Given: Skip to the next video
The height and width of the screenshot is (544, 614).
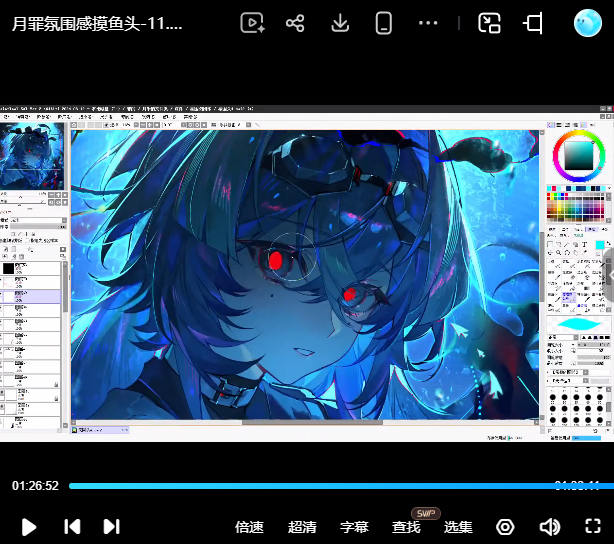Looking at the screenshot, I should pyautogui.click(x=112, y=526).
